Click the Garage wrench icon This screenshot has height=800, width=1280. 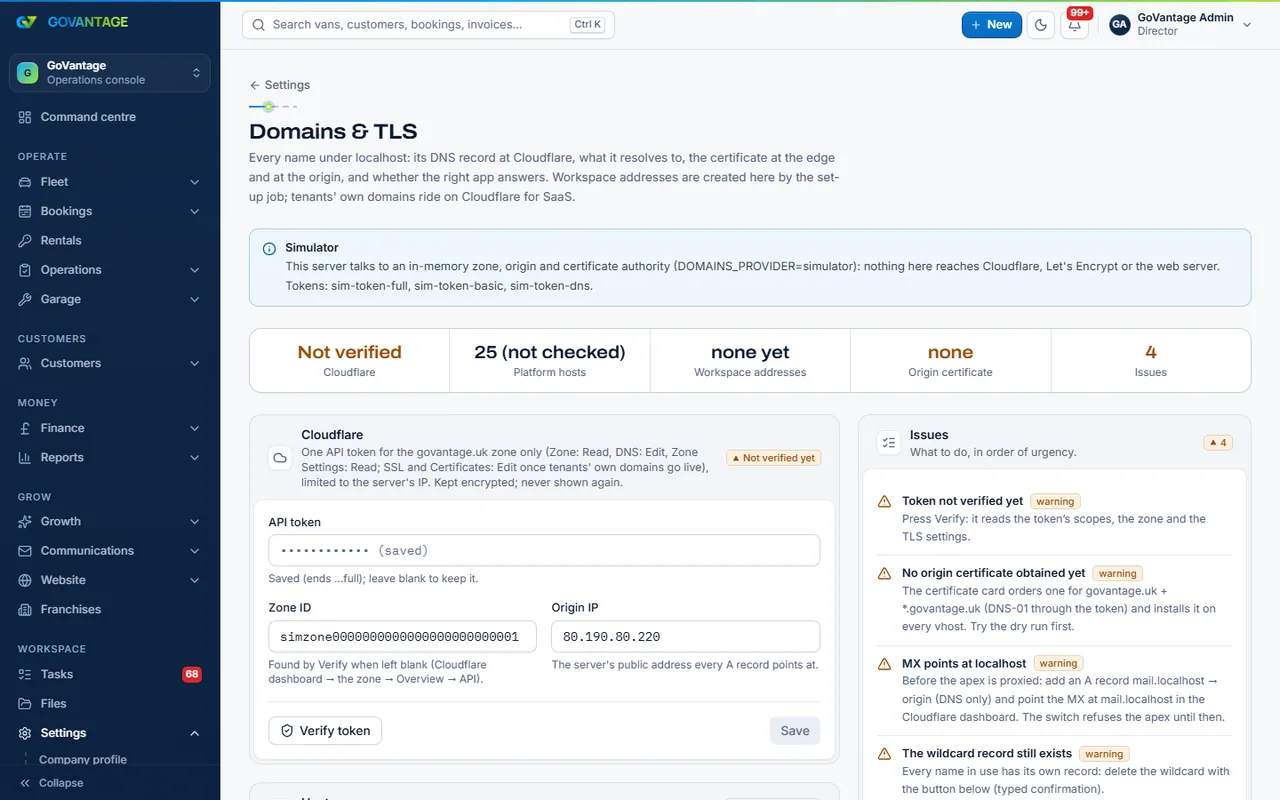coord(25,299)
